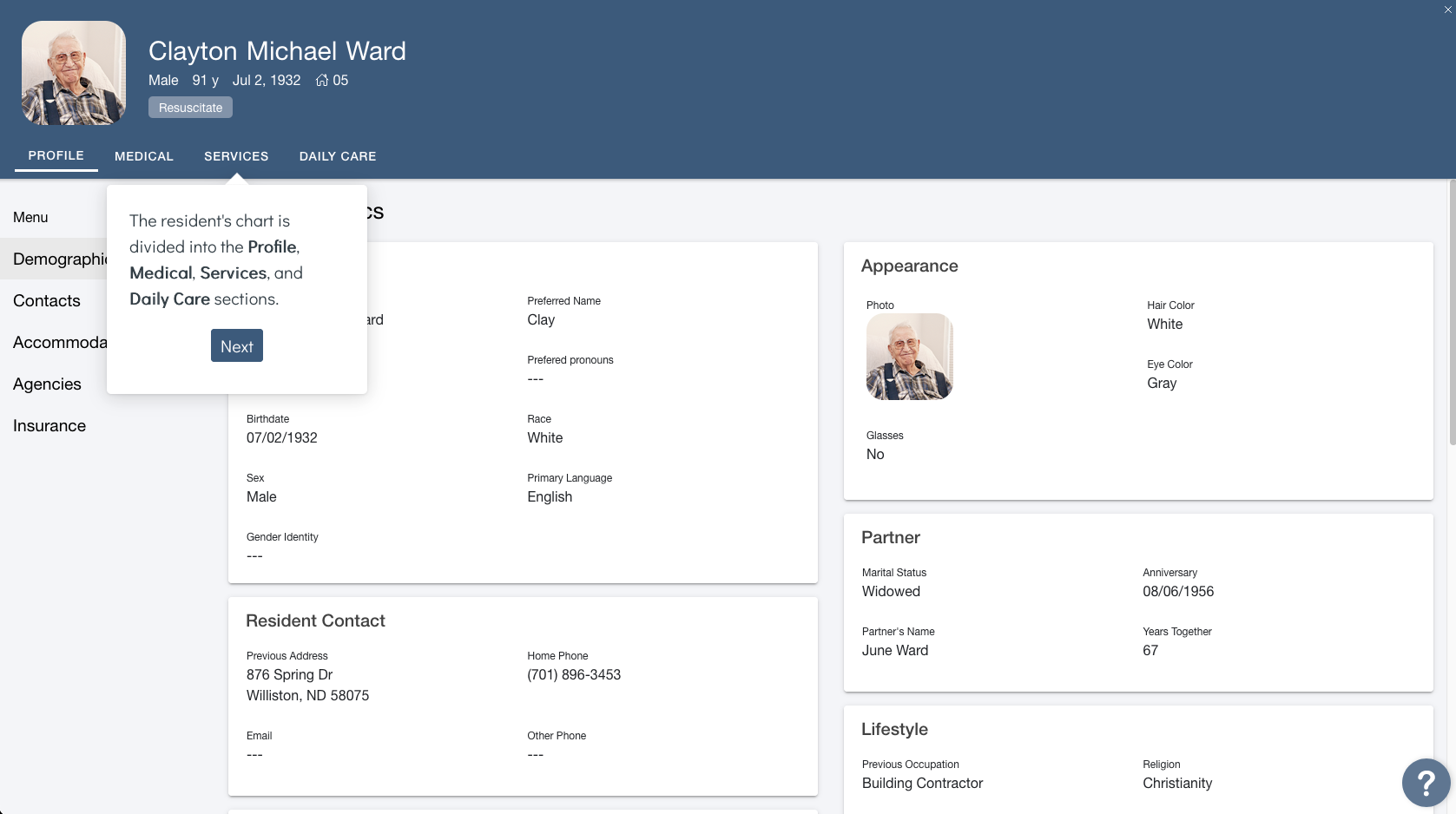Click the Resuscitate status badge
Viewport: 1456px width, 814px height.
[x=190, y=108]
